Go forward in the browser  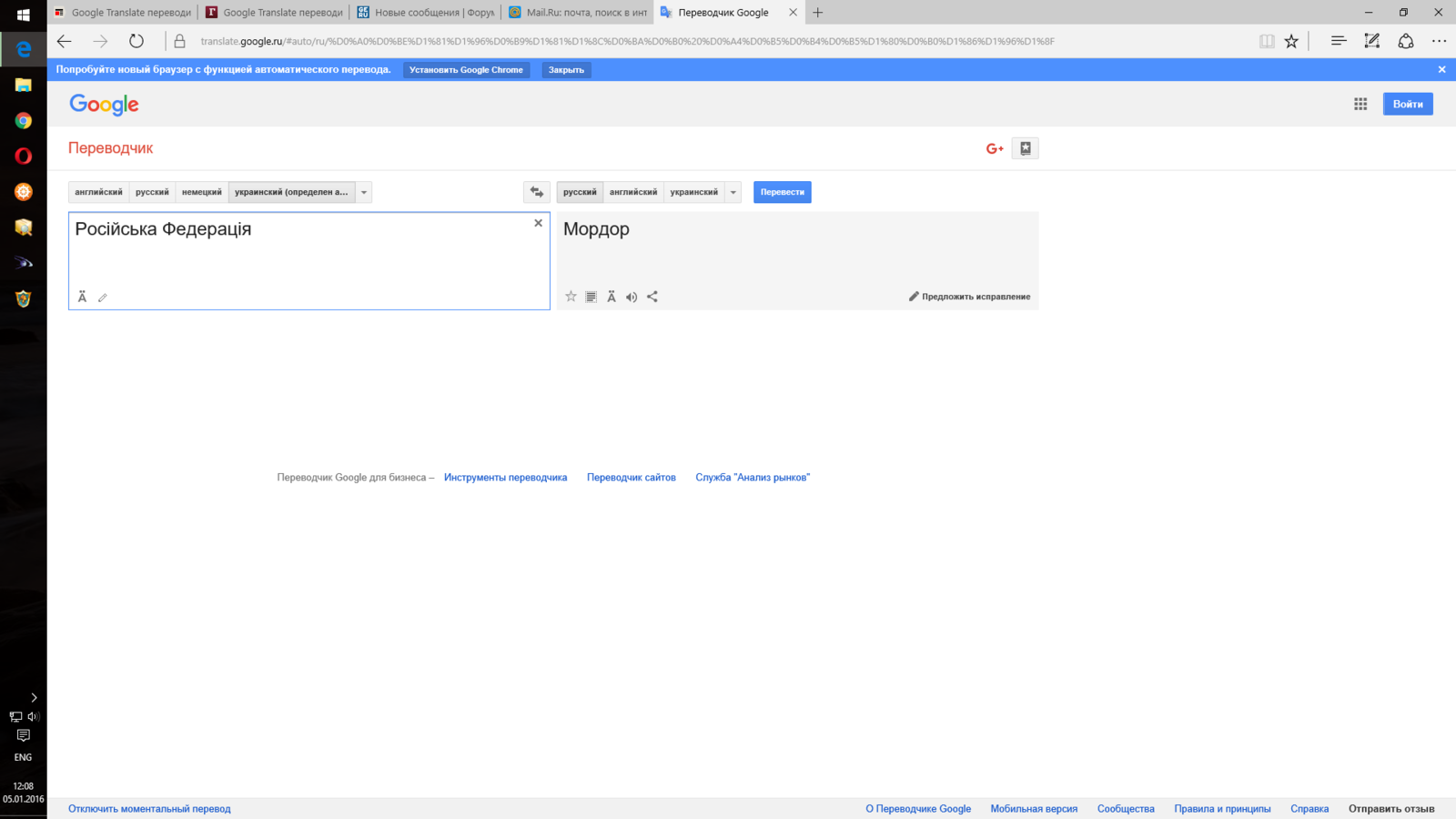pos(100,41)
